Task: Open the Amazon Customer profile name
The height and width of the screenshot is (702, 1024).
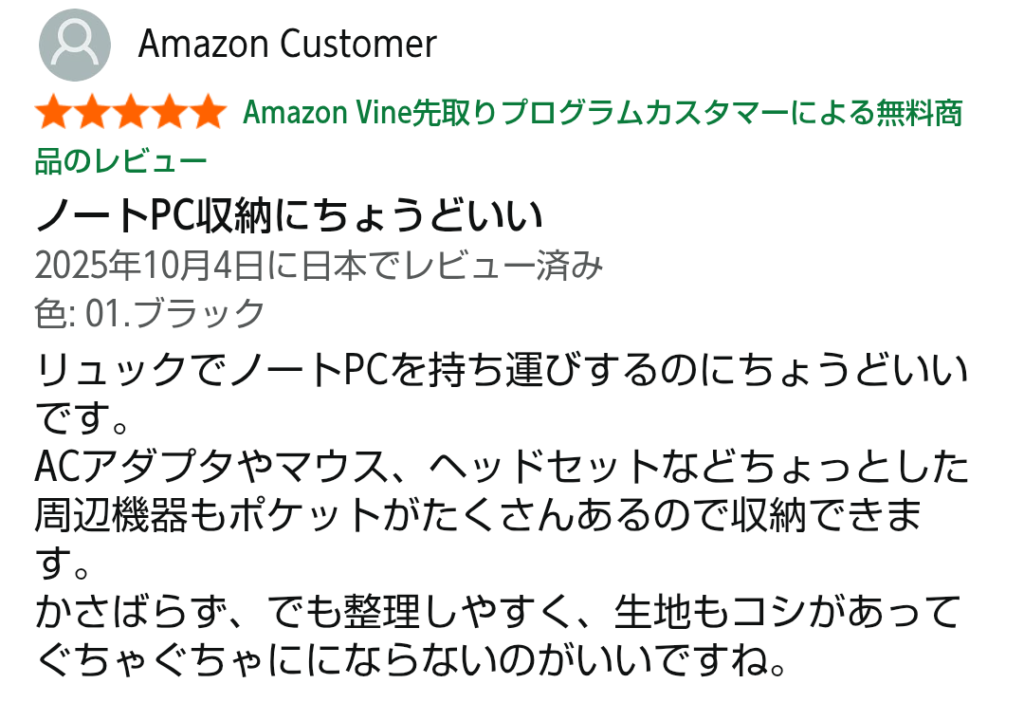Action: 287,44
